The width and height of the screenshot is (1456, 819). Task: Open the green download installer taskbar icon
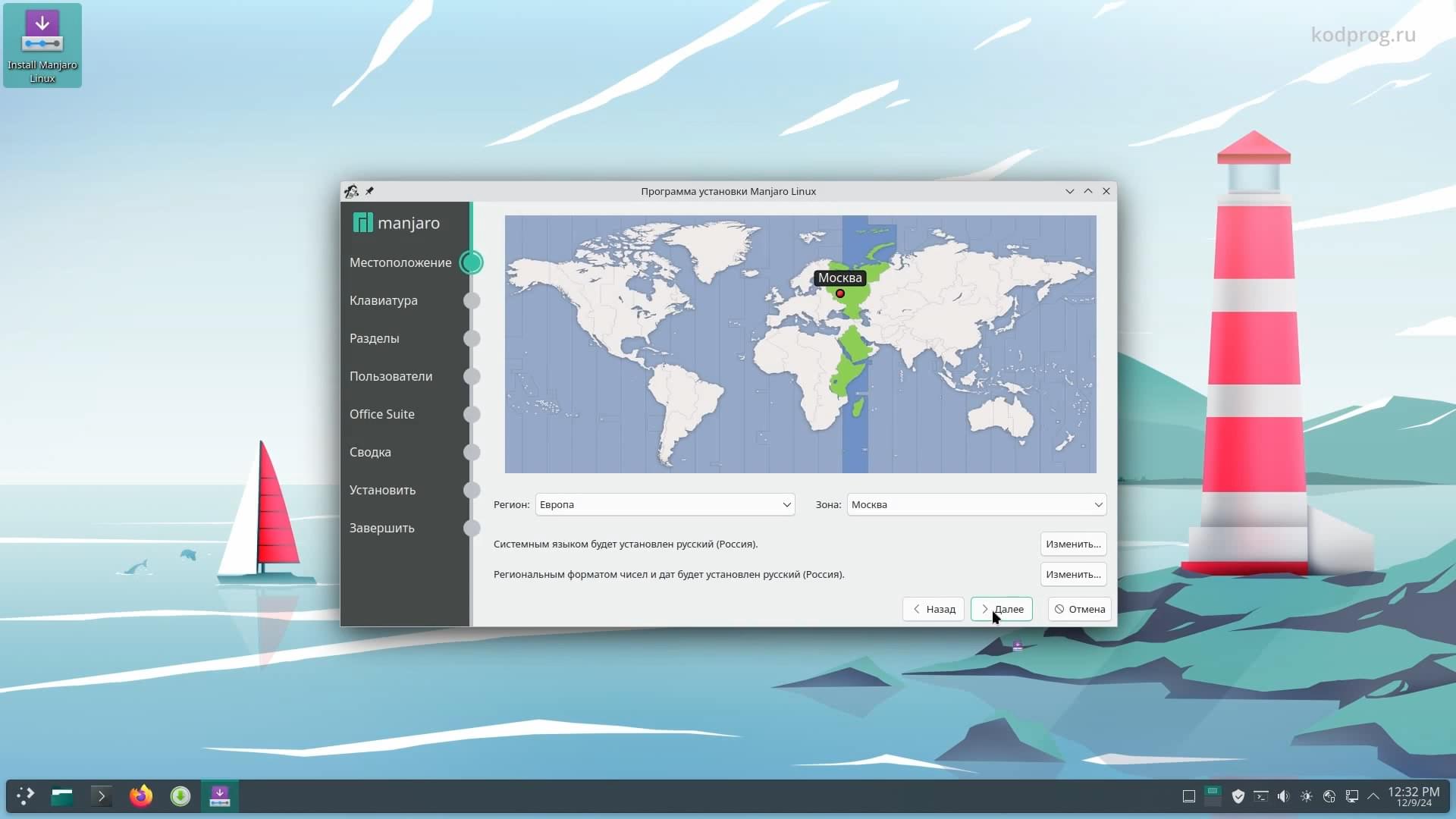click(180, 795)
